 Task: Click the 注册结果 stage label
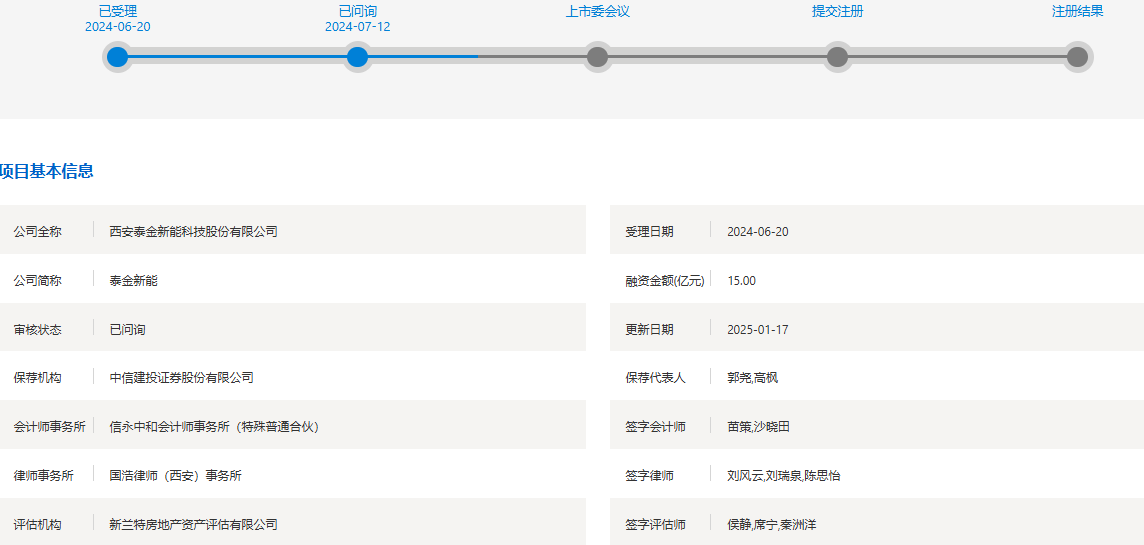(x=1077, y=11)
